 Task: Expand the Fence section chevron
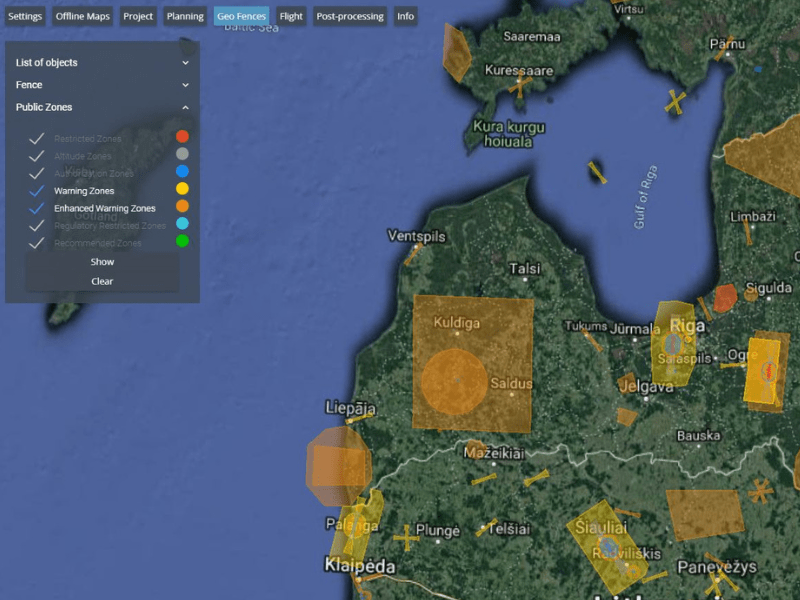(x=186, y=85)
